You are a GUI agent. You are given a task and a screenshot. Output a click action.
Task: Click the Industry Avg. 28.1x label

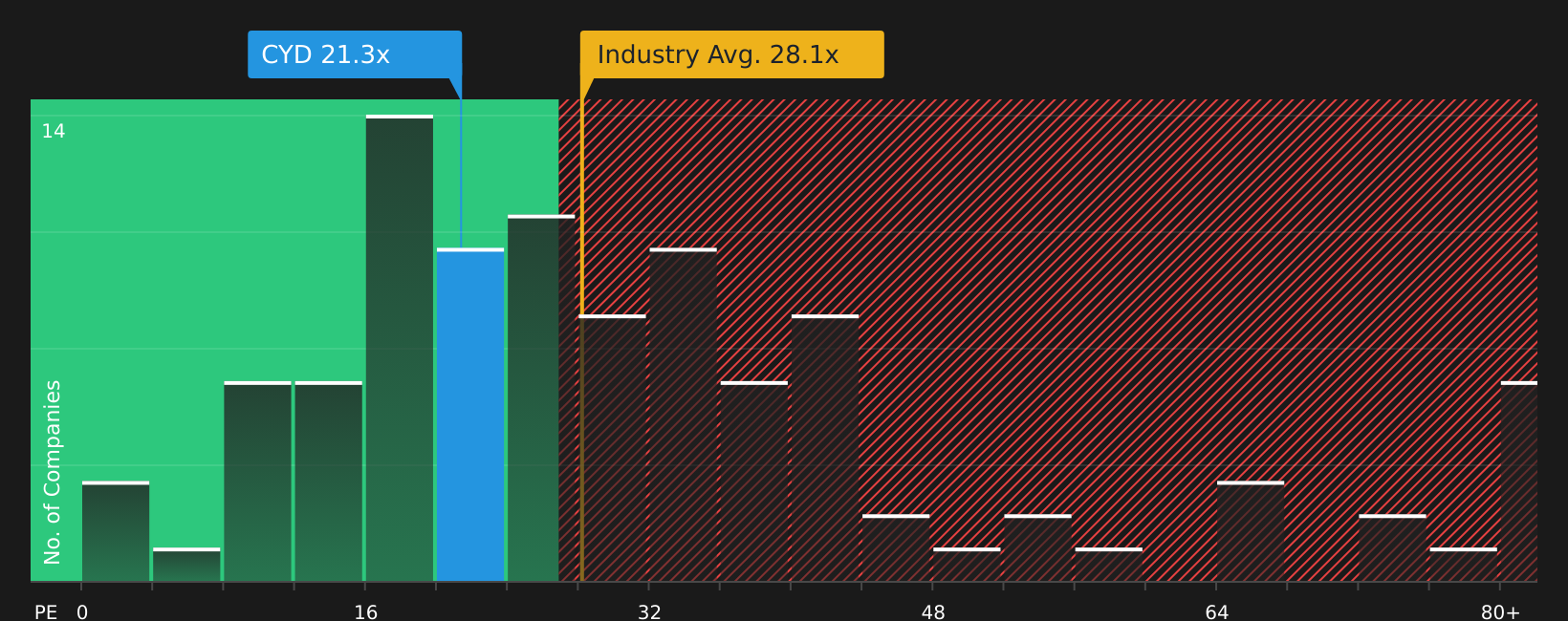(732, 54)
